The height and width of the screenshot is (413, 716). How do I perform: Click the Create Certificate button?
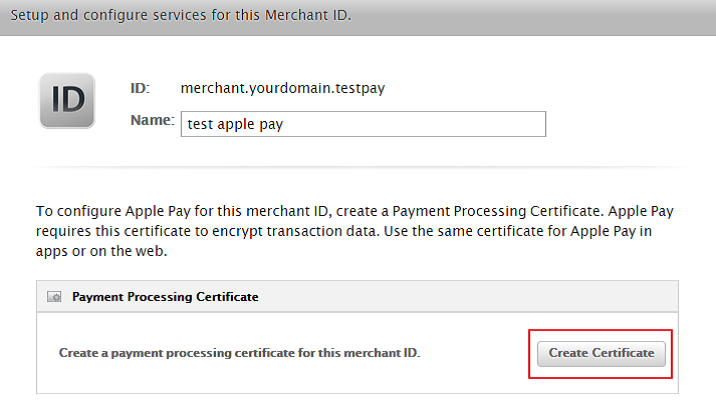click(601, 354)
